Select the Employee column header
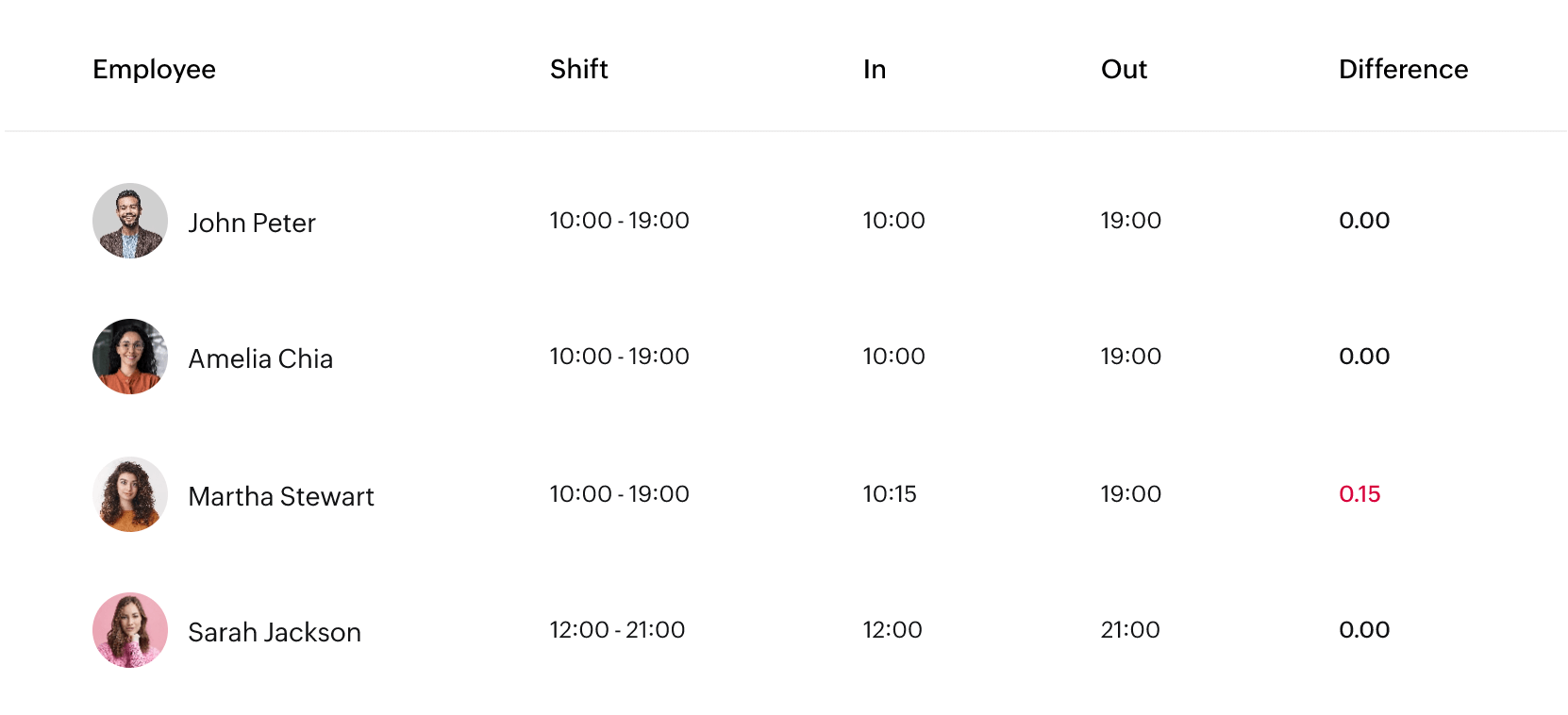1568x715 pixels. coord(154,69)
